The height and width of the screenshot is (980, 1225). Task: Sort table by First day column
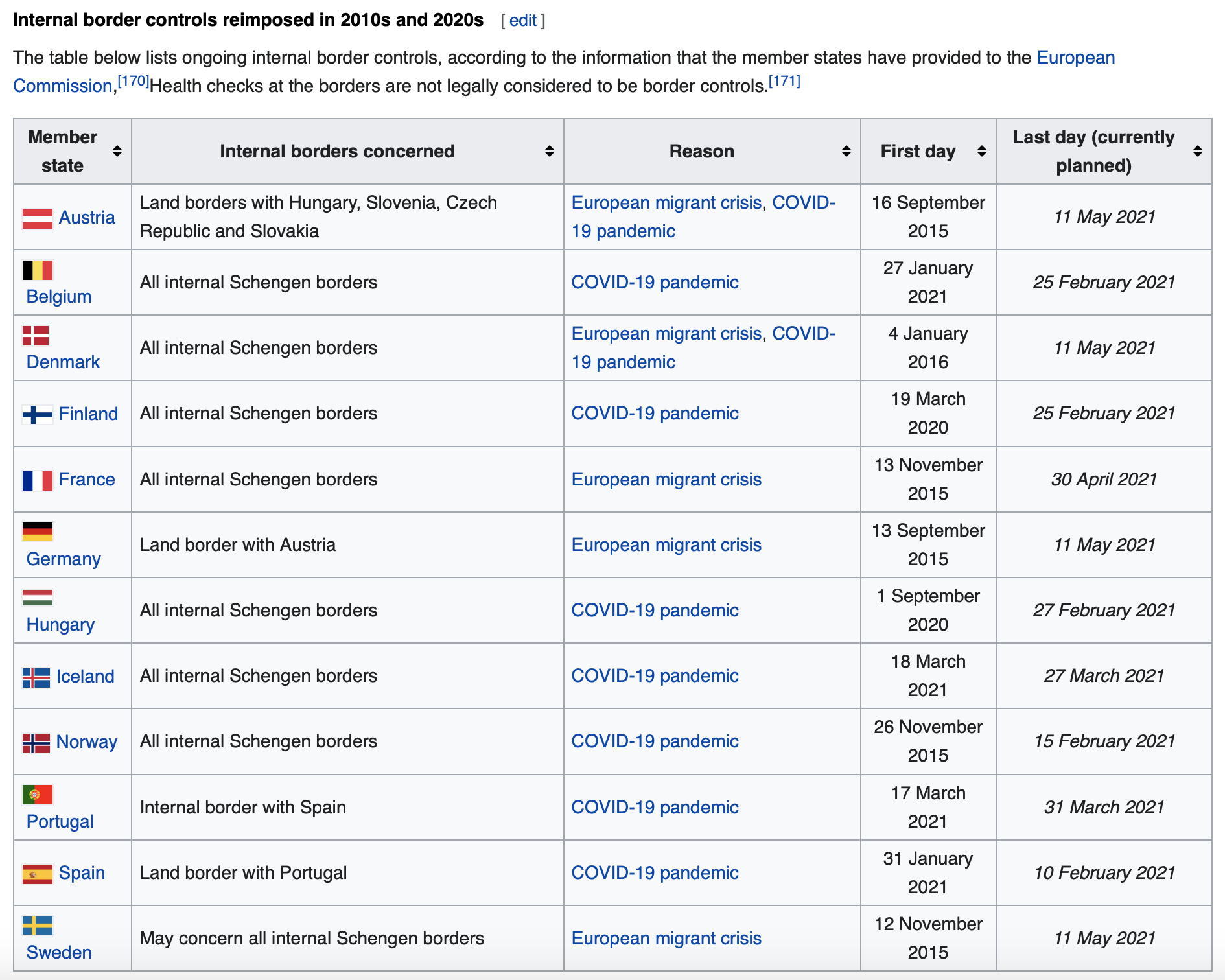pyautogui.click(x=982, y=152)
